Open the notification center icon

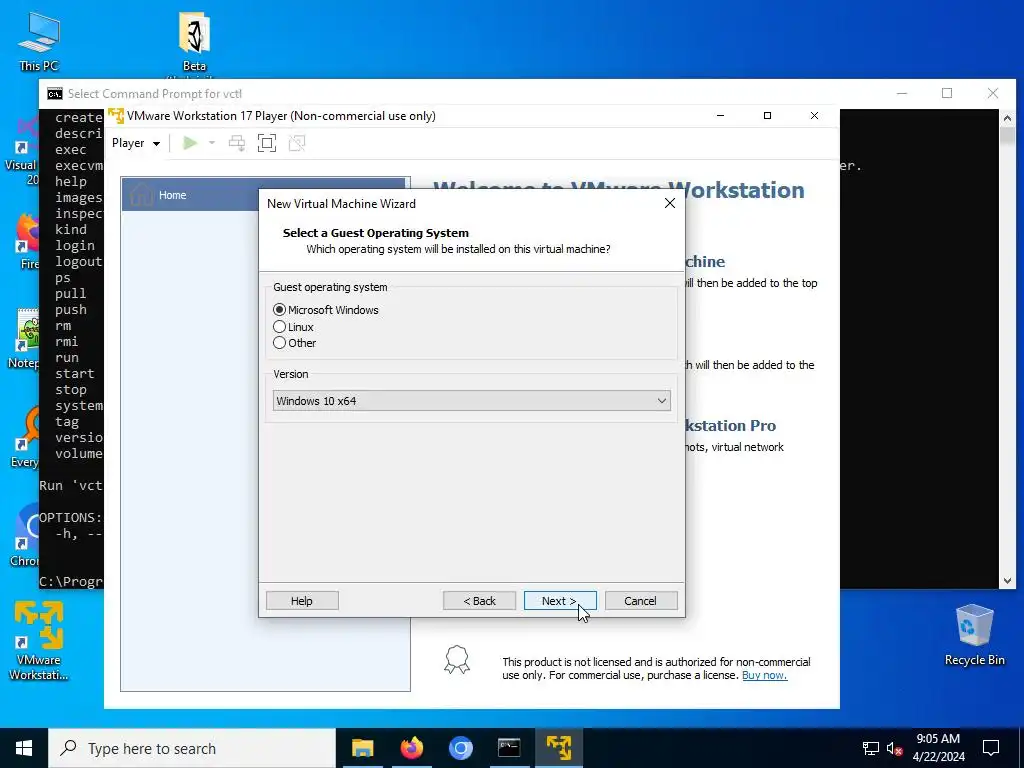click(x=991, y=748)
